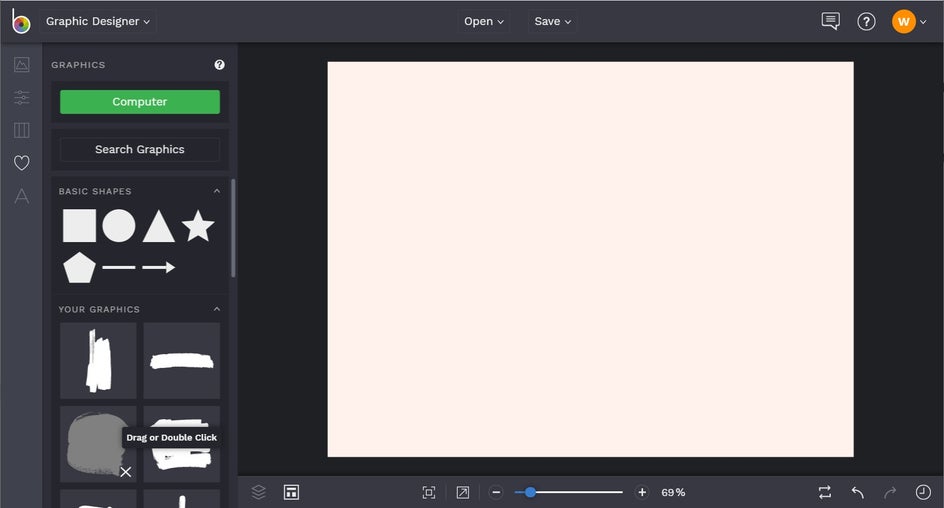Click the undo arrow icon
Viewport: 944px width, 508px height.
point(858,492)
